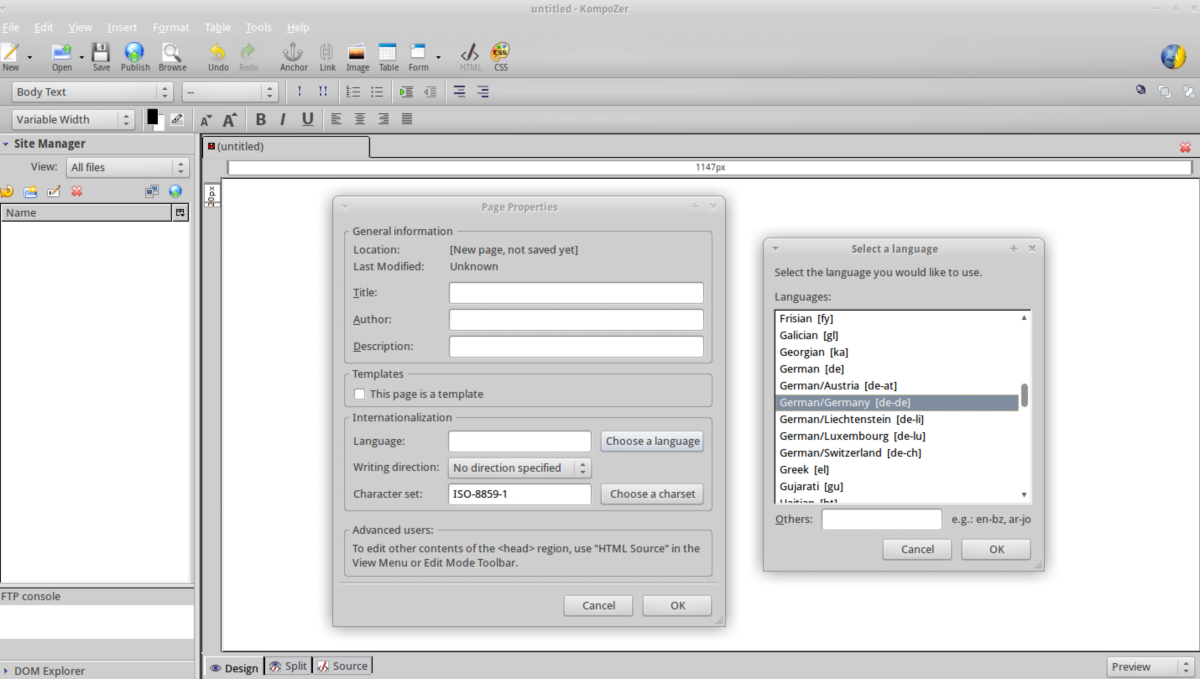Open the arrow dropdown next to Form
This screenshot has width=1200, height=679.
click(438, 57)
